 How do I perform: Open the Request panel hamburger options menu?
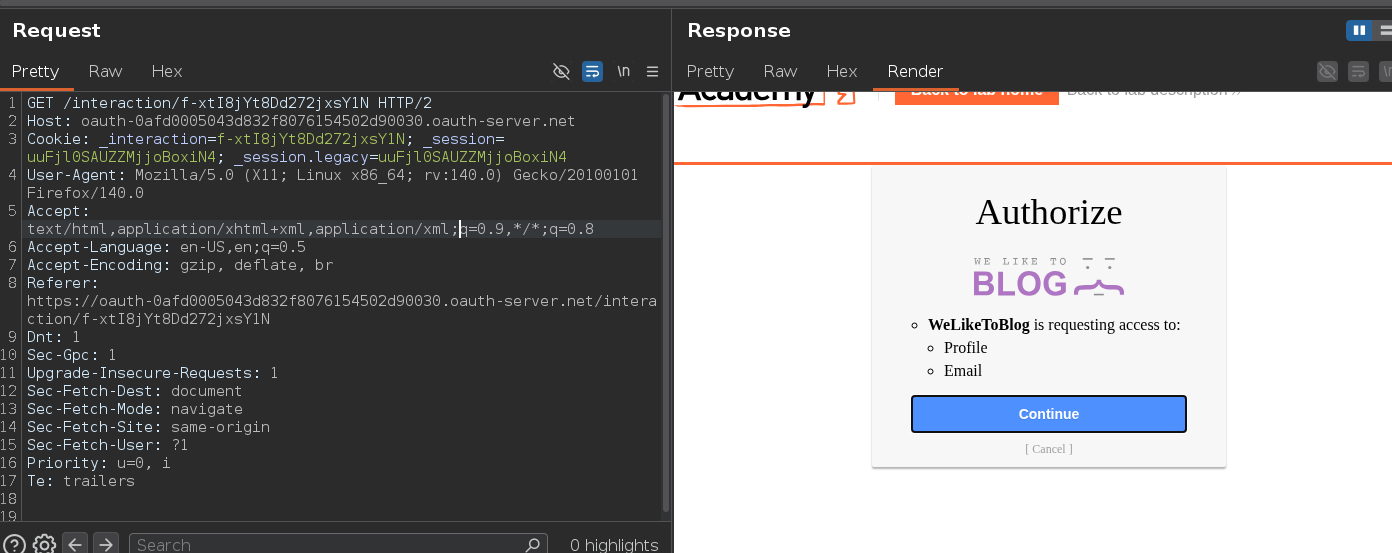652,71
